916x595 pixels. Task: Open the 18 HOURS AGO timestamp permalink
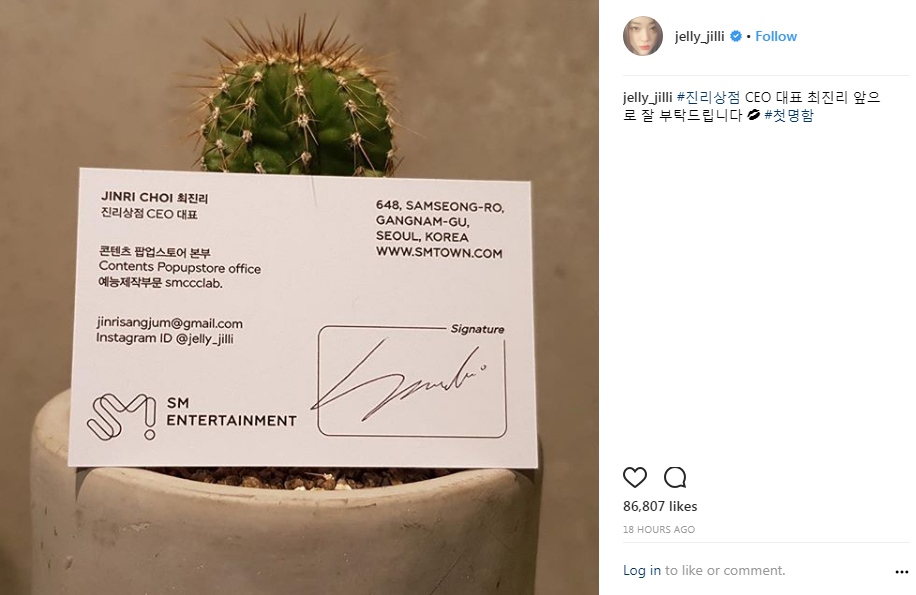(x=659, y=530)
